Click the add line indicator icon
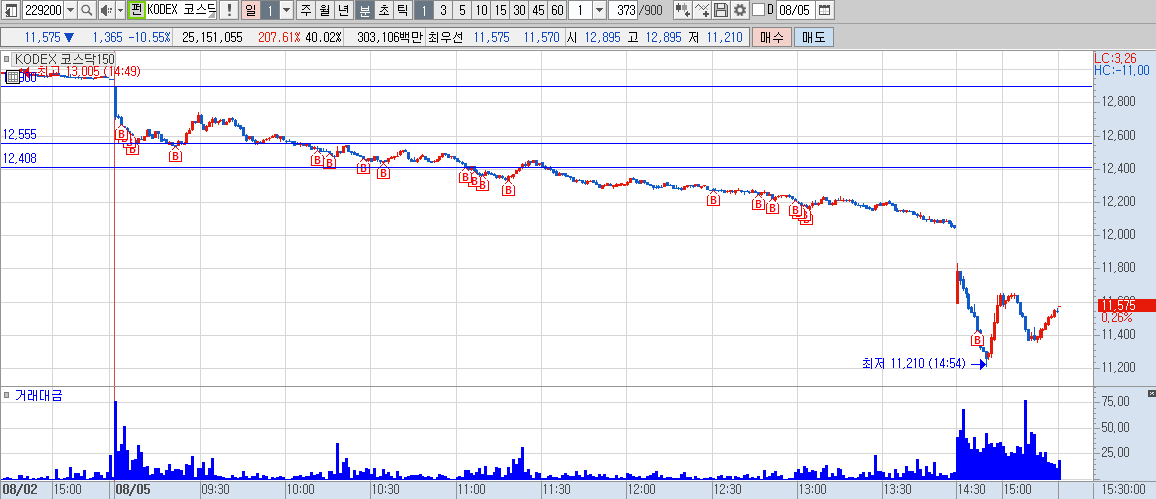1156x499 pixels. coord(702,10)
